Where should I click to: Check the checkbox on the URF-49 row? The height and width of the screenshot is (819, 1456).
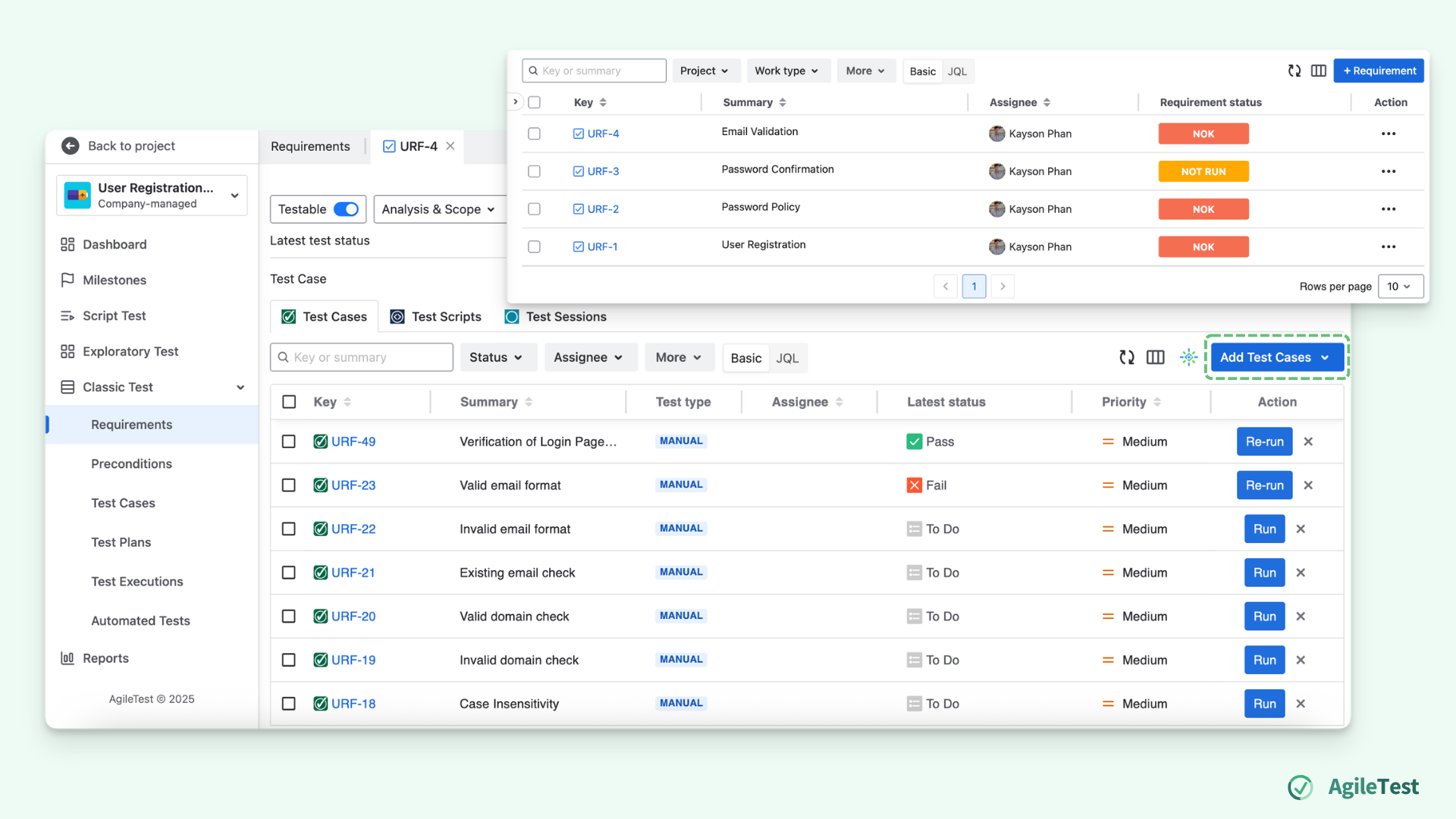click(288, 441)
